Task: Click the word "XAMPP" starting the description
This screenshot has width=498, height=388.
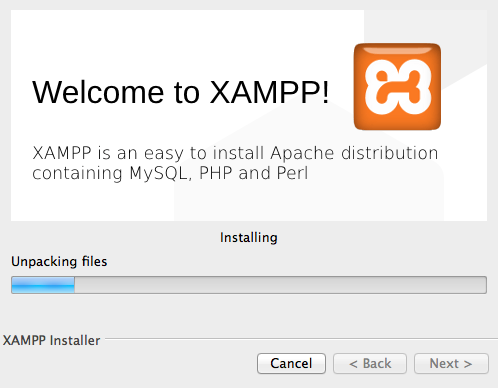Action: [x=62, y=153]
